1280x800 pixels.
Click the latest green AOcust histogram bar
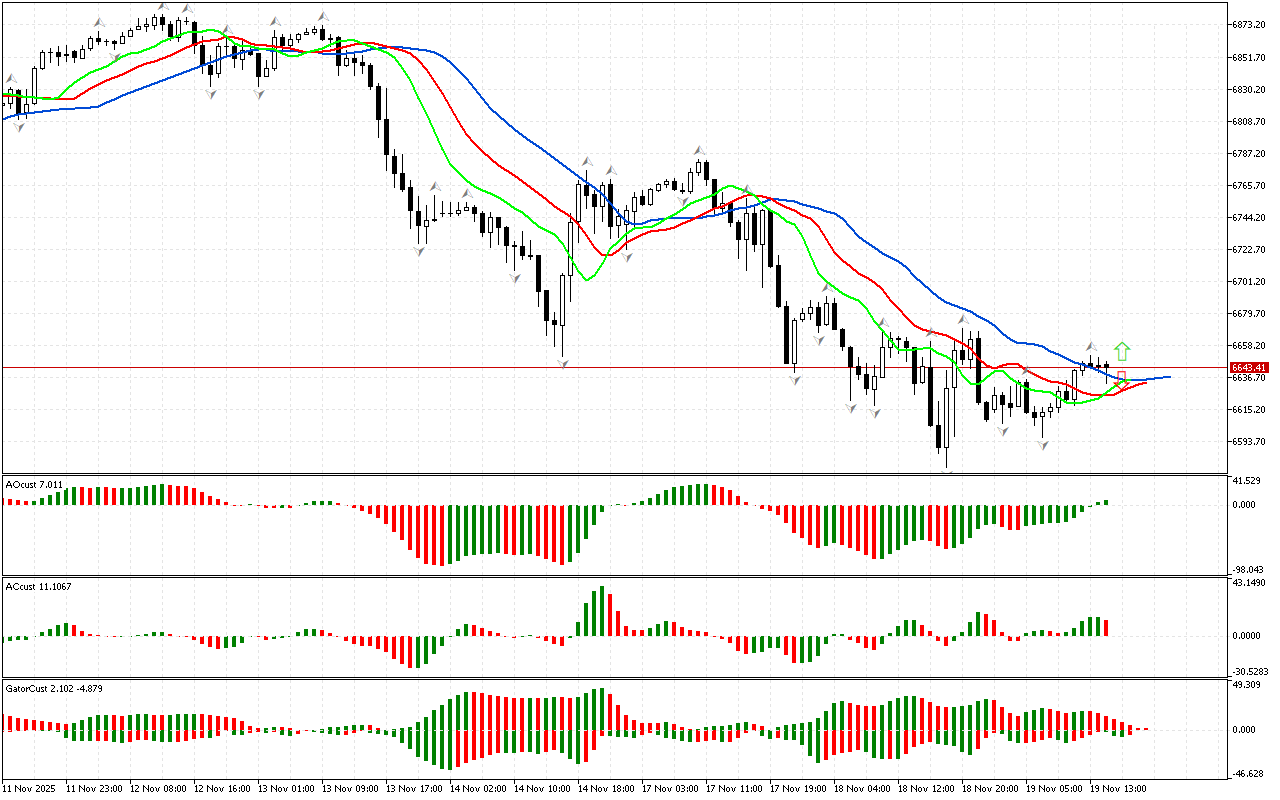(x=1106, y=502)
